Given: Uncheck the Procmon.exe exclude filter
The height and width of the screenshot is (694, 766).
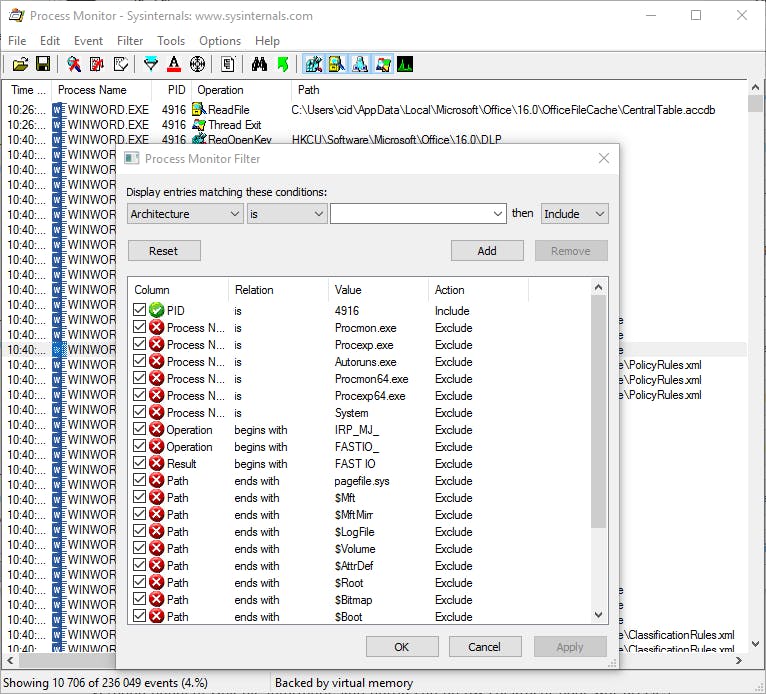Looking at the screenshot, I should [x=139, y=327].
